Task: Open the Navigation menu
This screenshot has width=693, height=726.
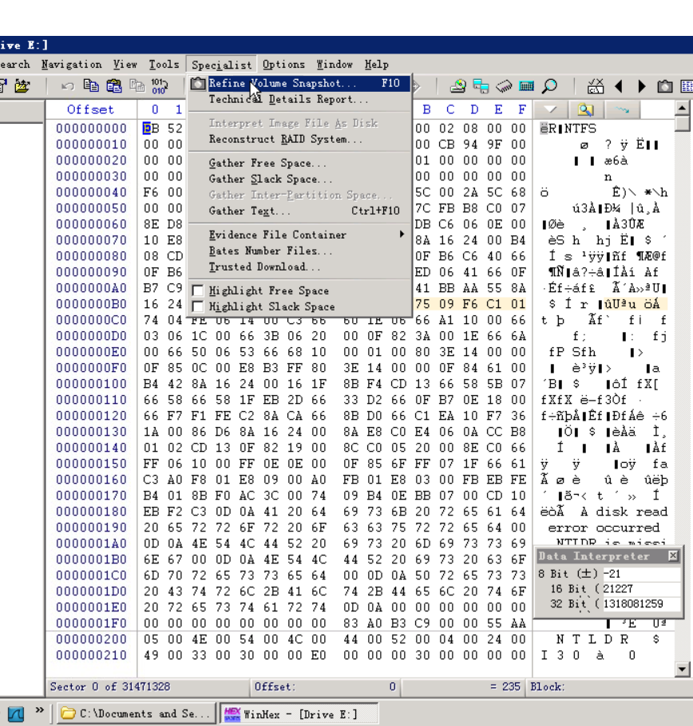Action: point(71,64)
